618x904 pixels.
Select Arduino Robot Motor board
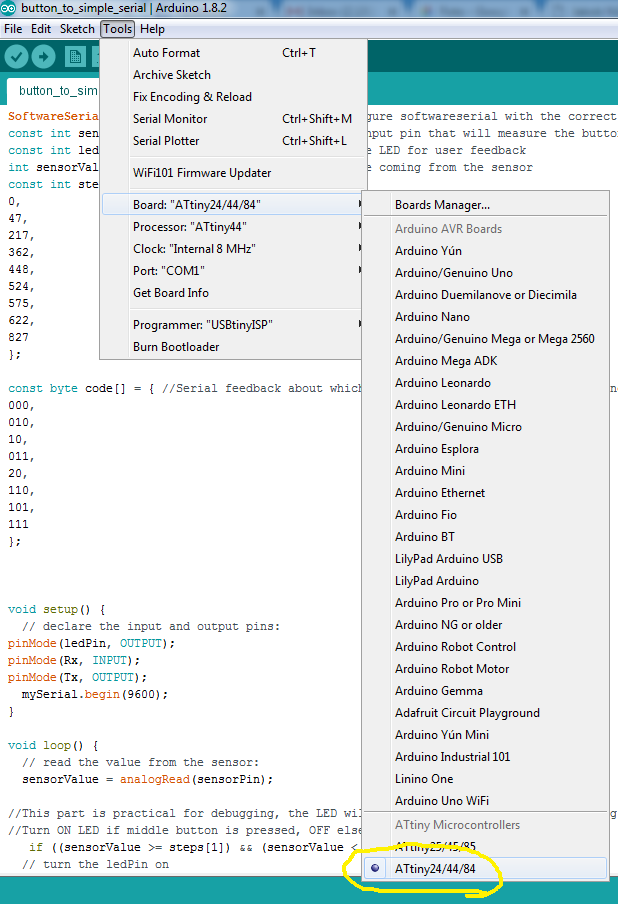(484, 668)
